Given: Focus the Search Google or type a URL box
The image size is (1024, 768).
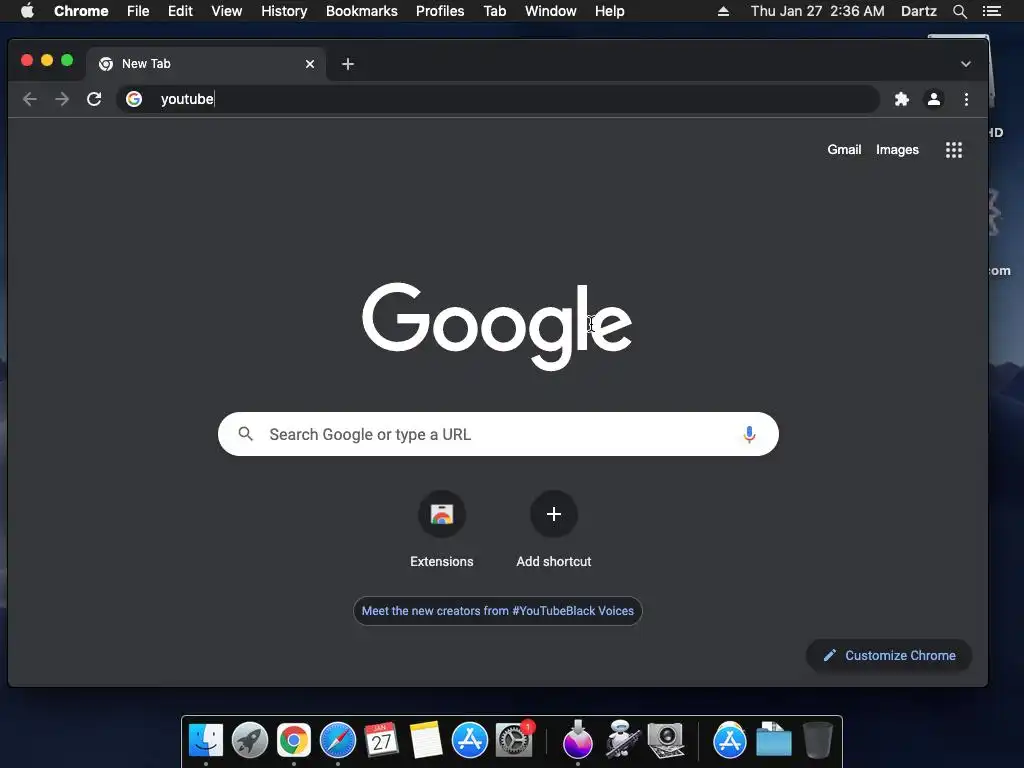Looking at the screenshot, I should point(498,434).
